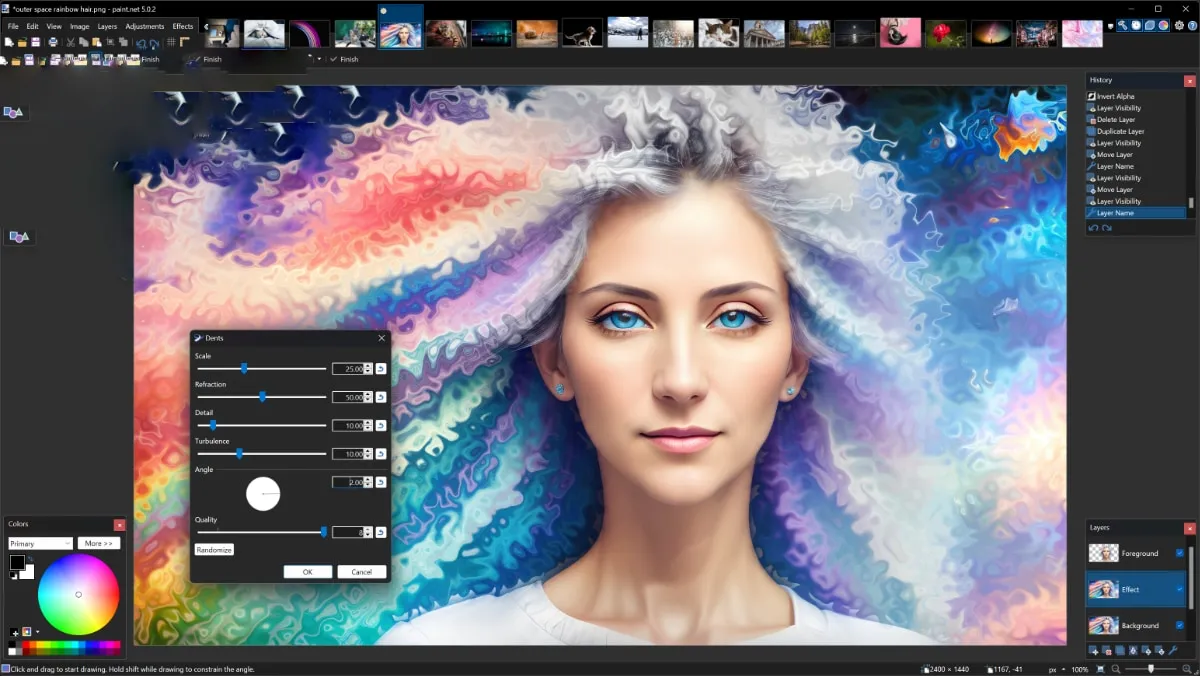Click the Delete Layer icon

pyautogui.click(x=1106, y=650)
